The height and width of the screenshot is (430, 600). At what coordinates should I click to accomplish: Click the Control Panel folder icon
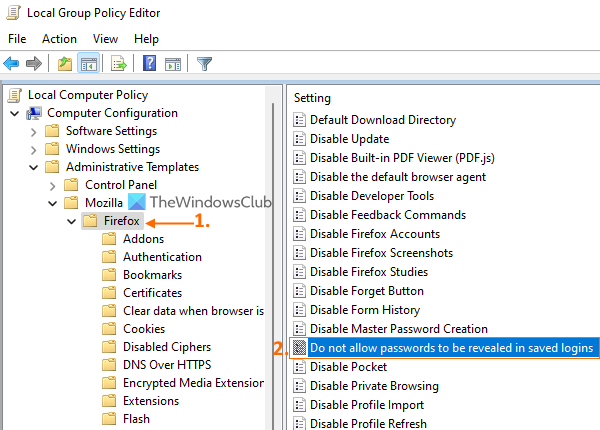click(x=71, y=185)
